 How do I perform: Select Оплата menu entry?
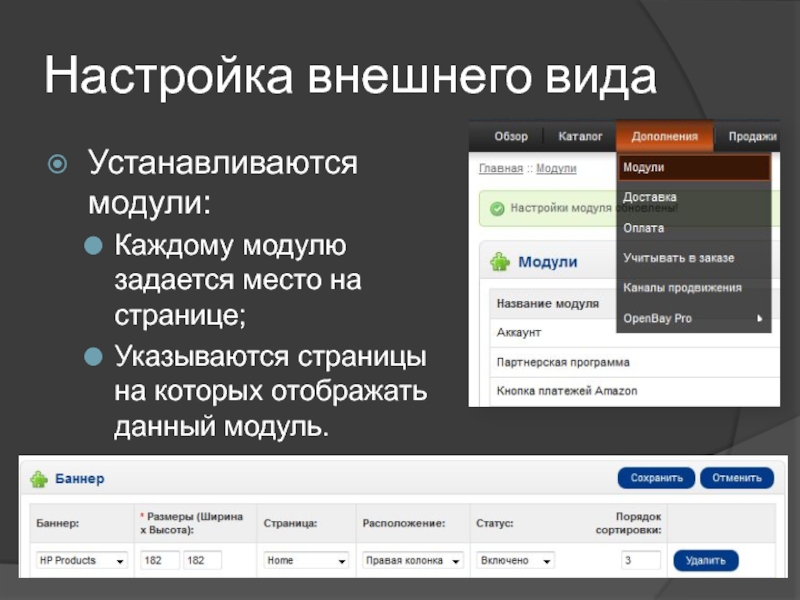(644, 228)
